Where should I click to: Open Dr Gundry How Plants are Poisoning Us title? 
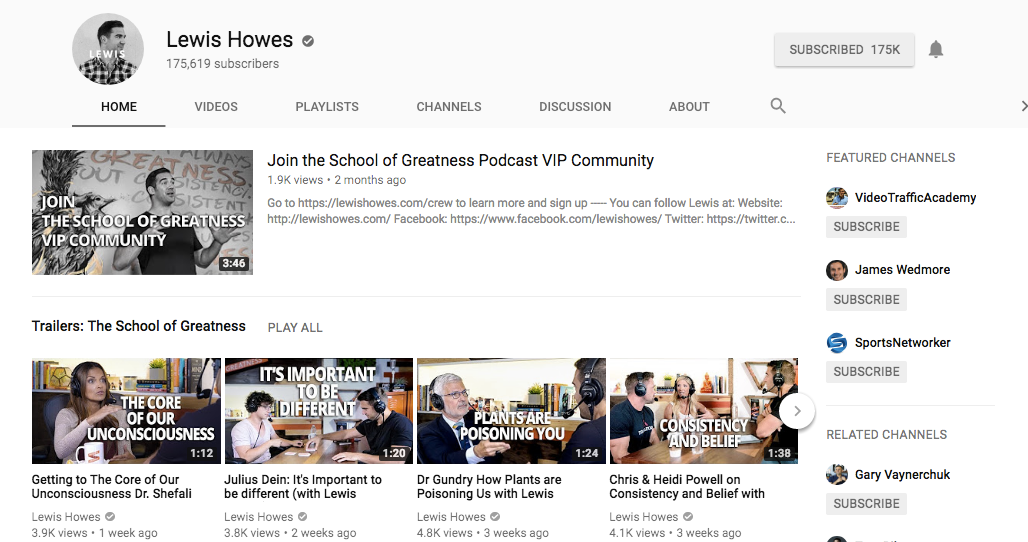pos(489,487)
